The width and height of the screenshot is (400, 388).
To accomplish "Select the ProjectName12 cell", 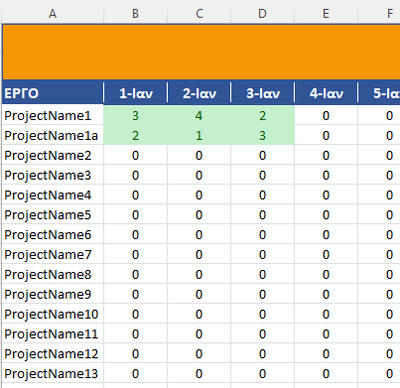I will pos(53,354).
